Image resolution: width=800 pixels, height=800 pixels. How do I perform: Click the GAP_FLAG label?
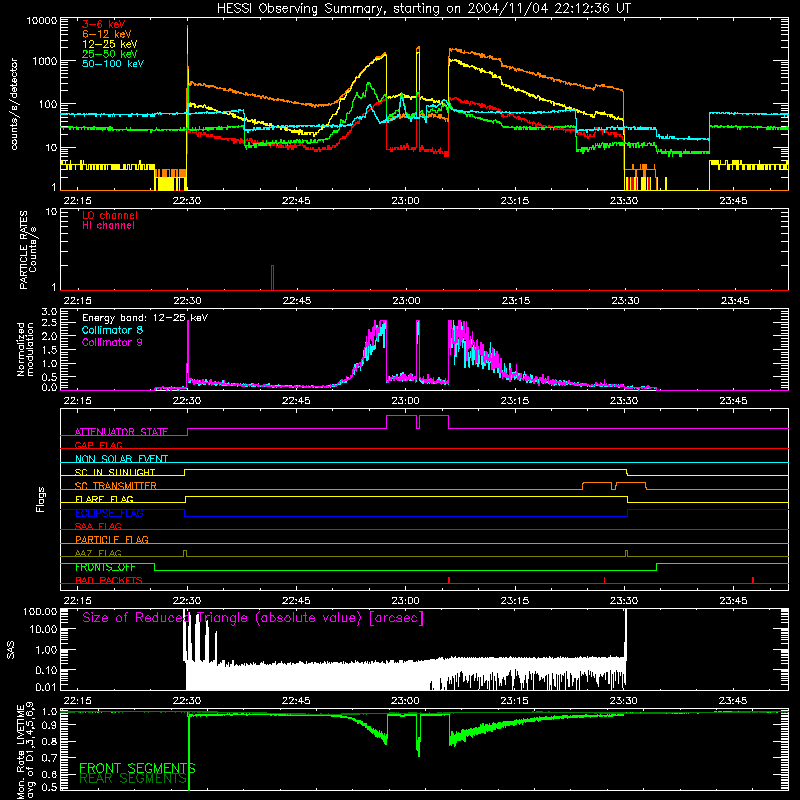click(x=98, y=445)
